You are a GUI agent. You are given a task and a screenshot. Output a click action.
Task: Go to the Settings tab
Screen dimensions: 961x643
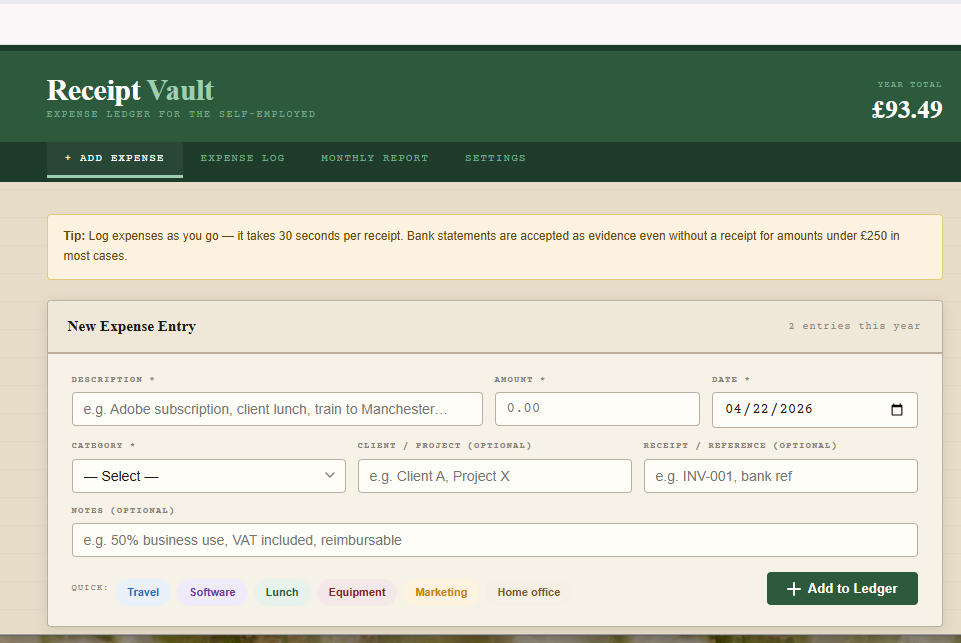(495, 158)
